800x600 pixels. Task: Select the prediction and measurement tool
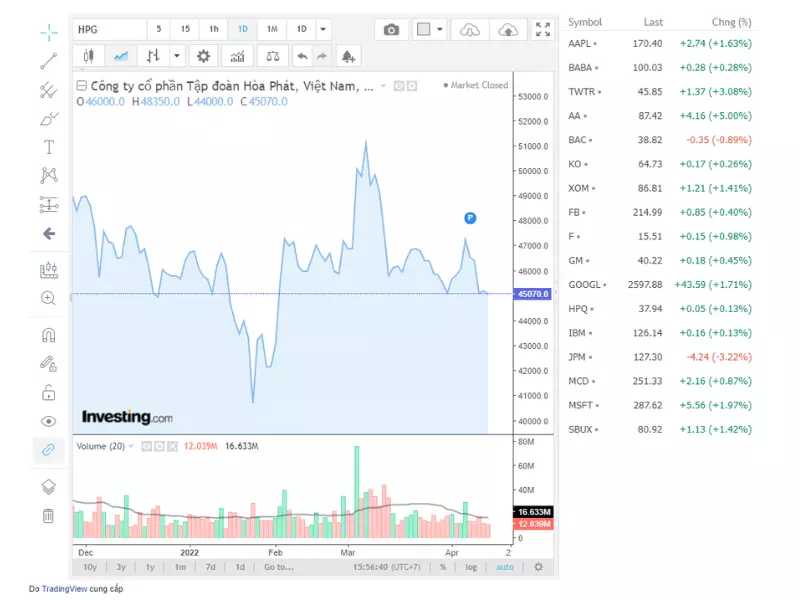click(49, 205)
